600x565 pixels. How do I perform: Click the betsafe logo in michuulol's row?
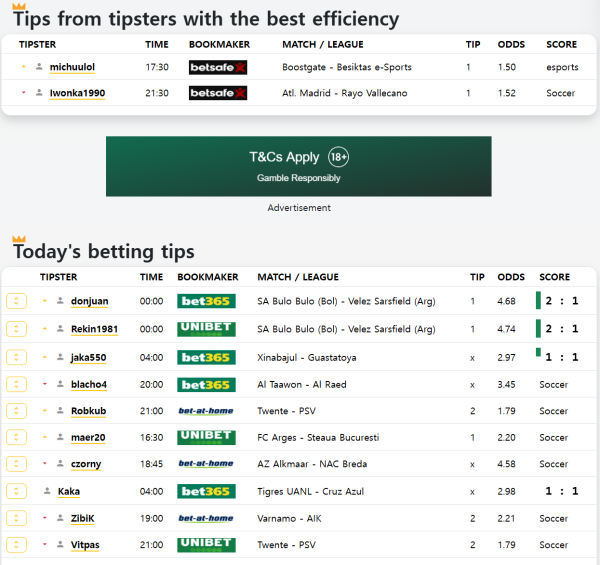217,67
